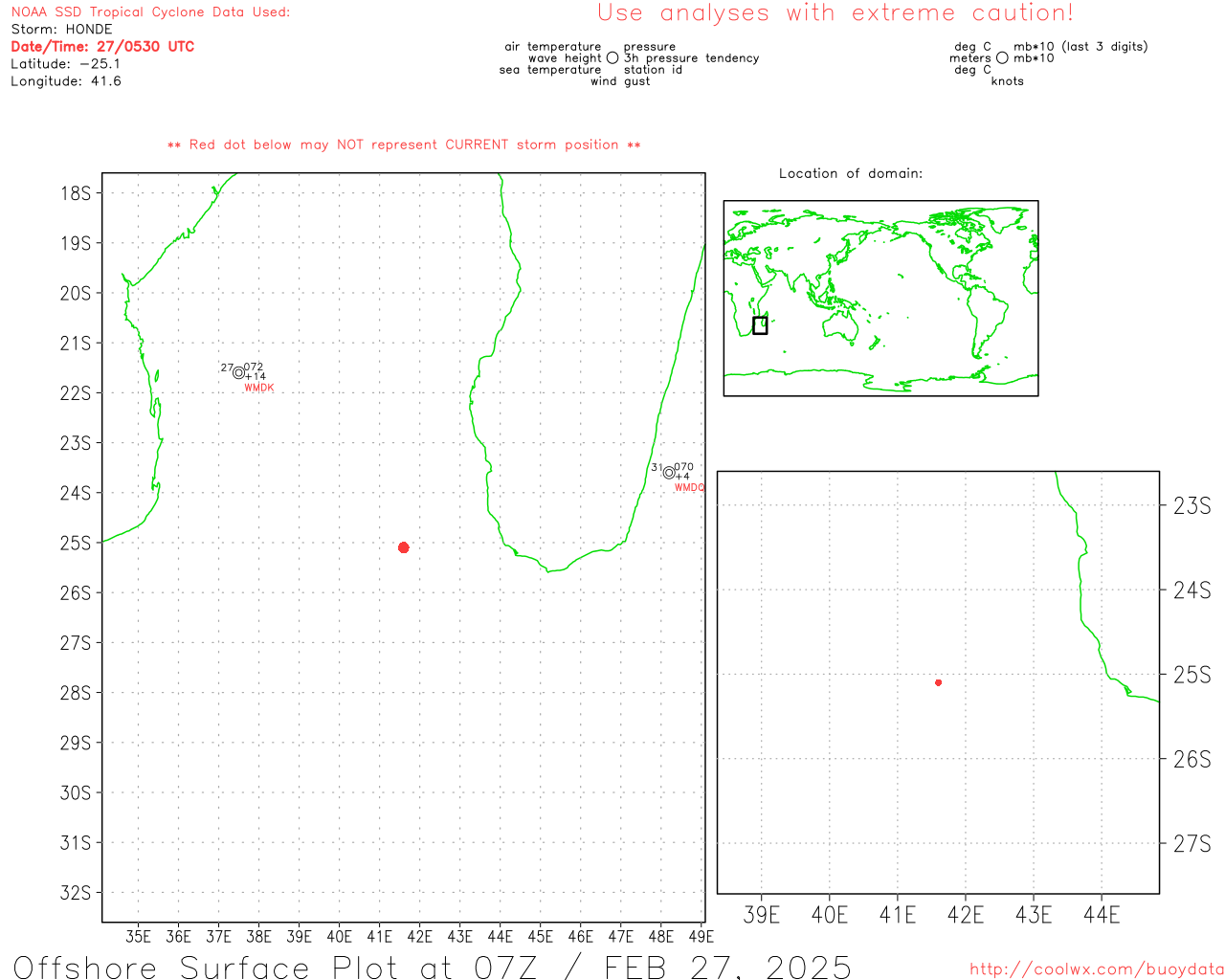
Task: Click 'sea temperature' legend label
Action: [x=550, y=70]
